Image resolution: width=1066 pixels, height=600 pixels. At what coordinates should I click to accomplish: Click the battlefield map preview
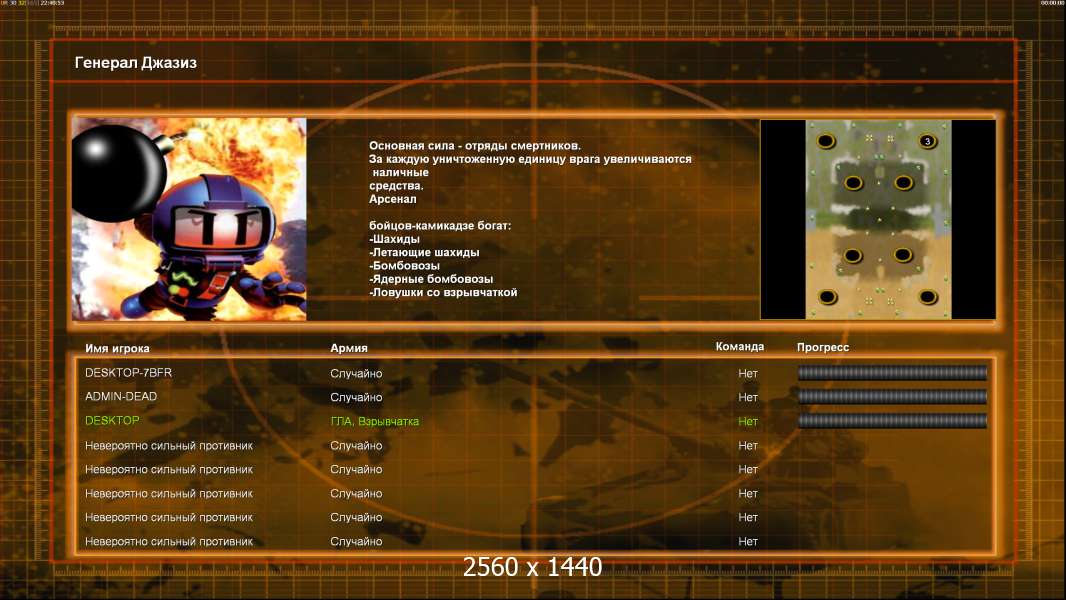(878, 219)
